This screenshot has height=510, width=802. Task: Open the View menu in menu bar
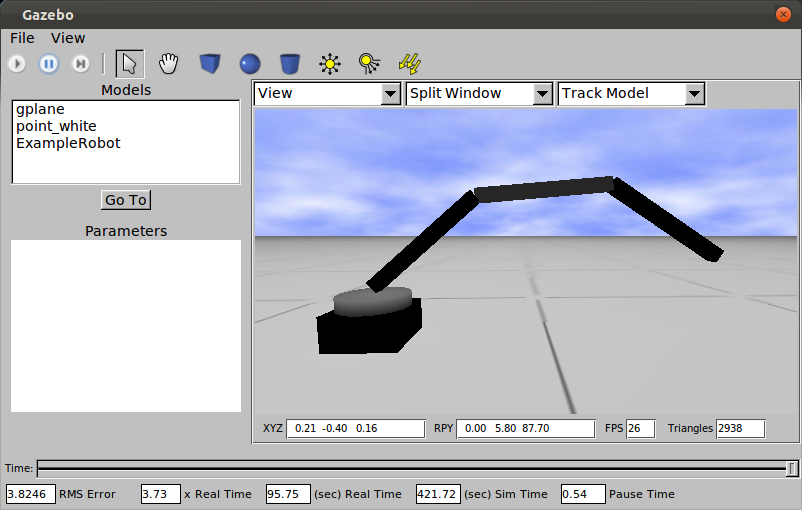68,38
